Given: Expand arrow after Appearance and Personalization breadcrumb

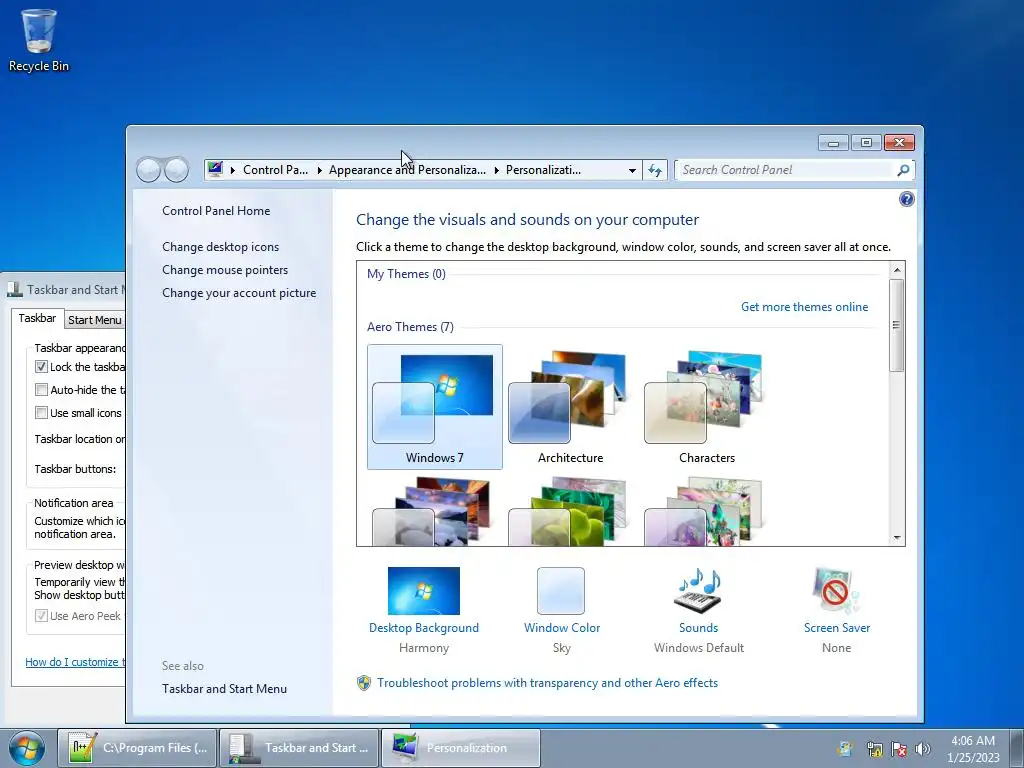Looking at the screenshot, I should (x=496, y=170).
